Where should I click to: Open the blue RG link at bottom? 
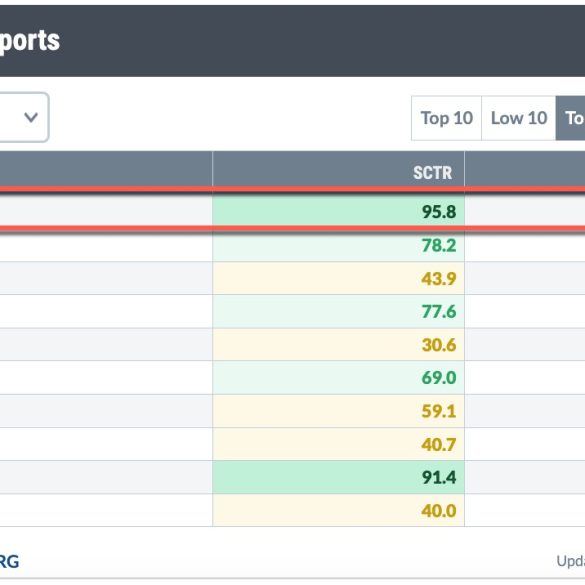click(x=9, y=561)
